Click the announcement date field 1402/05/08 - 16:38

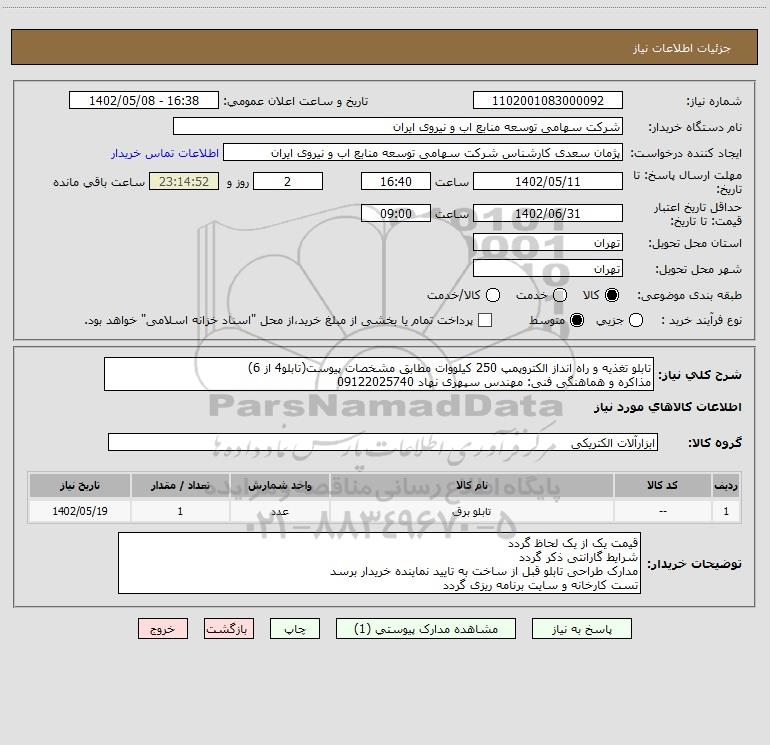tap(144, 101)
